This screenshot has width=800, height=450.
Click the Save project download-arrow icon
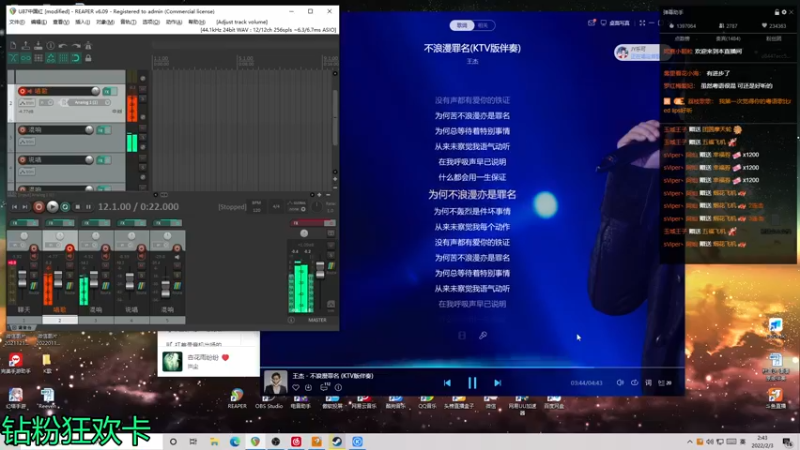click(x=38, y=45)
